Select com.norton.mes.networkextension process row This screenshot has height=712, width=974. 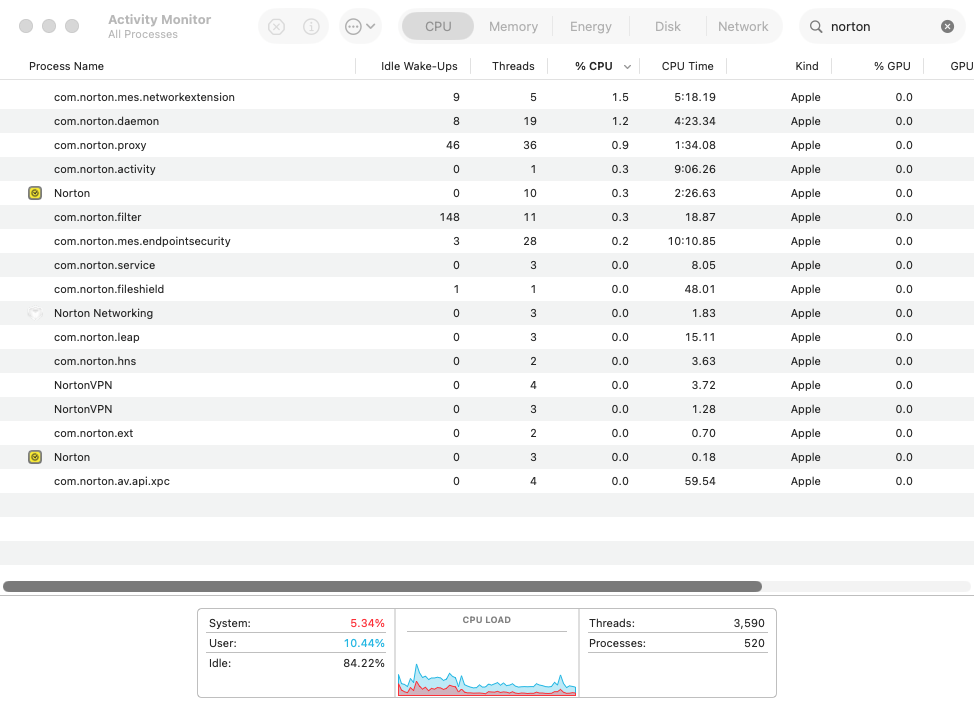point(487,97)
